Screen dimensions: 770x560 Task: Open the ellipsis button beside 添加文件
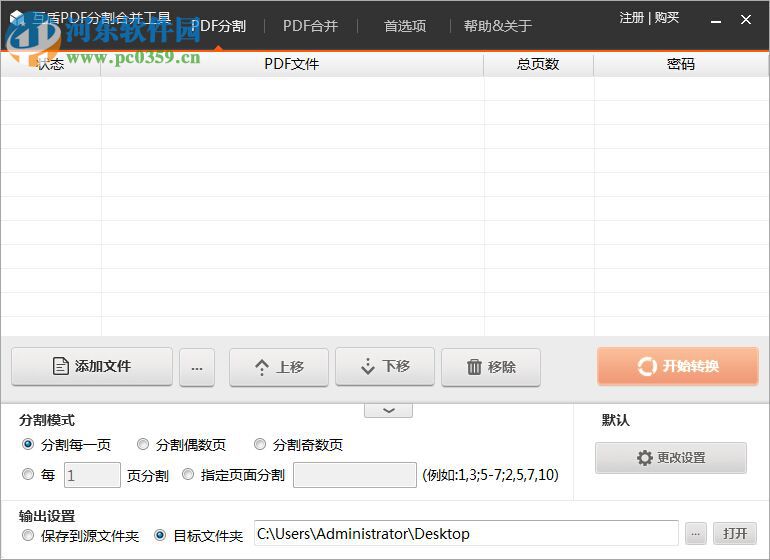coord(197,367)
